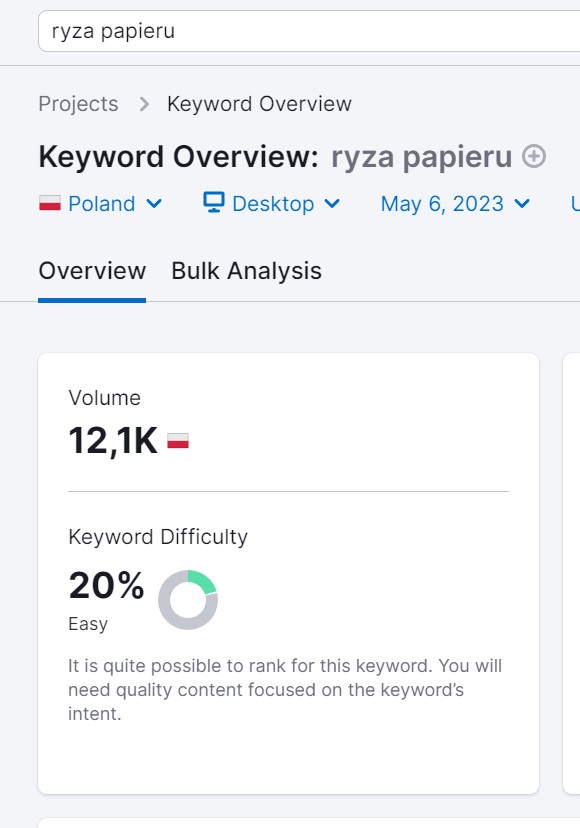Click the breadcrumb arrow separator after Projects
580x828 pixels.
tap(144, 104)
